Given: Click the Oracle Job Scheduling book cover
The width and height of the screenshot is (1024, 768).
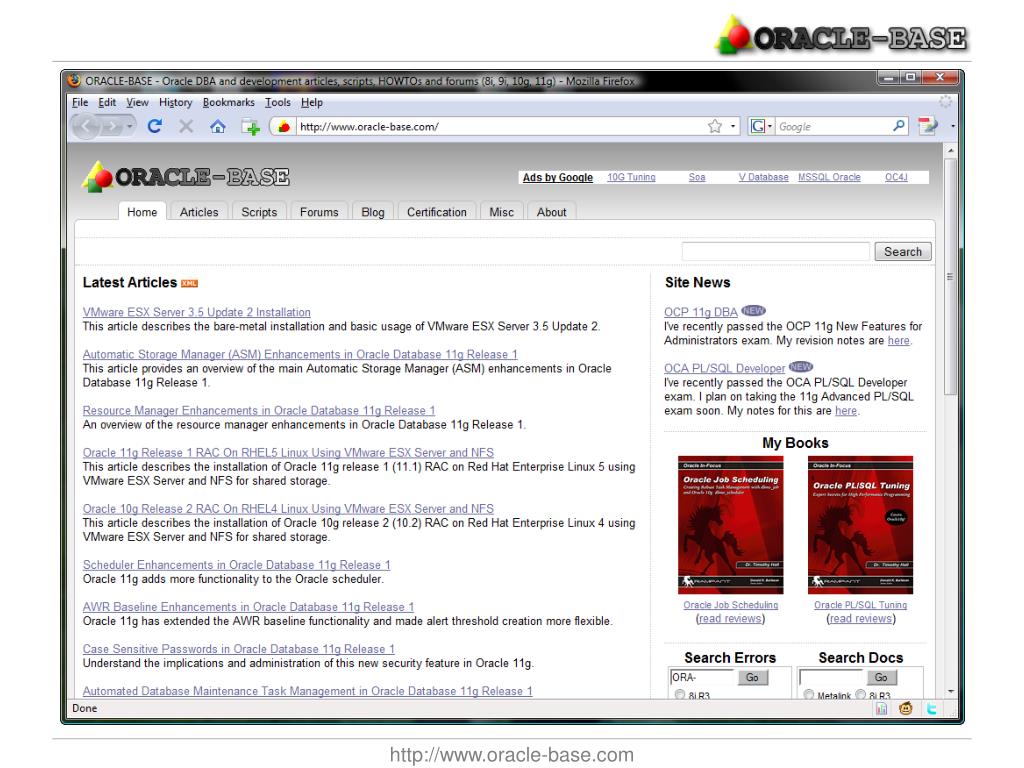Looking at the screenshot, I should click(731, 525).
